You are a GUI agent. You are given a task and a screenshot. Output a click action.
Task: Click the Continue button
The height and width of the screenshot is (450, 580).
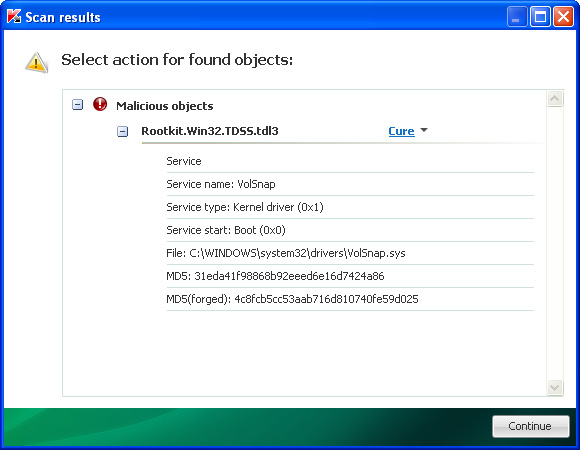pos(530,426)
